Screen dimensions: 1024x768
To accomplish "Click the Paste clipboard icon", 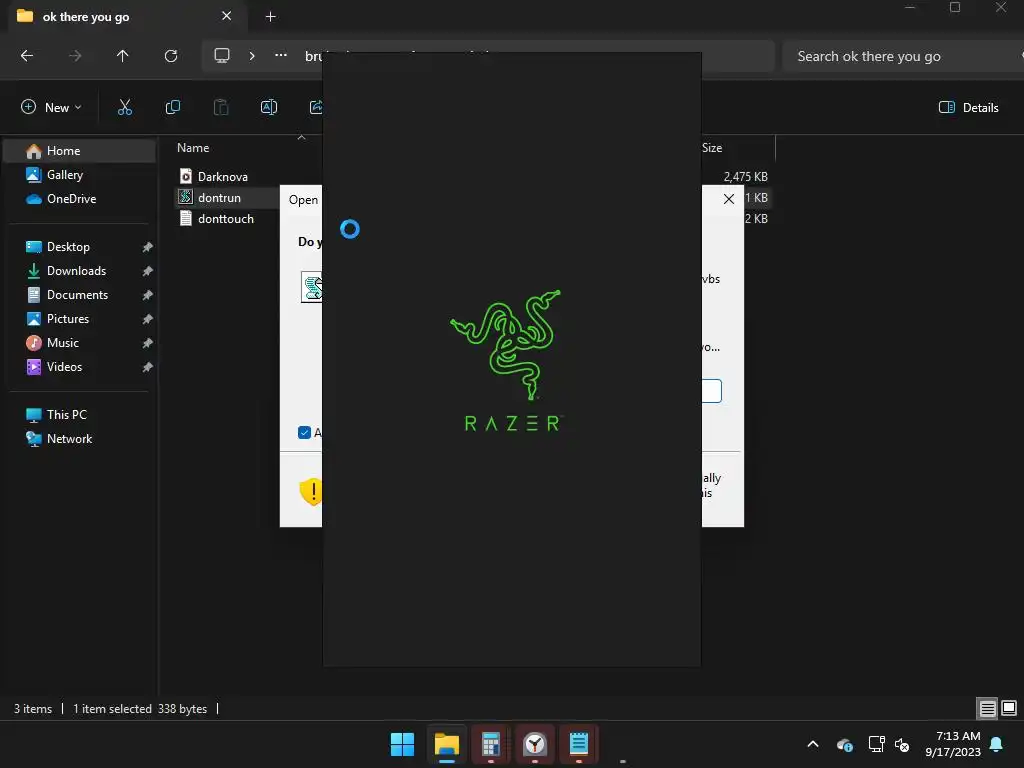I will [221, 107].
